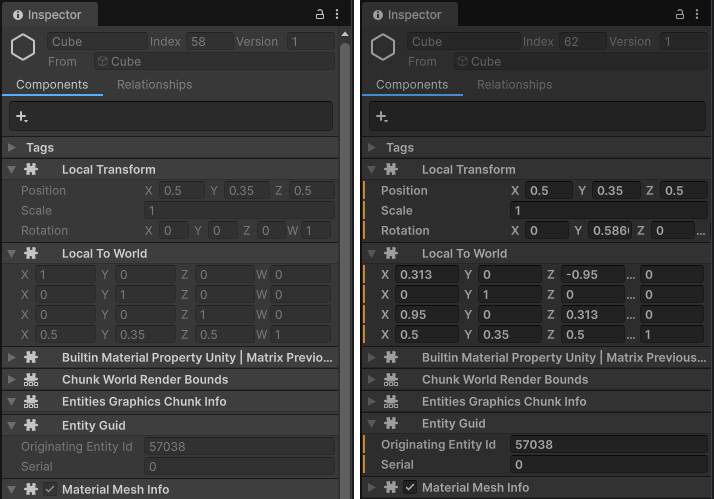Click the Local Transform puzzle icon in the right Inspector
This screenshot has width=714, height=499.
point(391,169)
